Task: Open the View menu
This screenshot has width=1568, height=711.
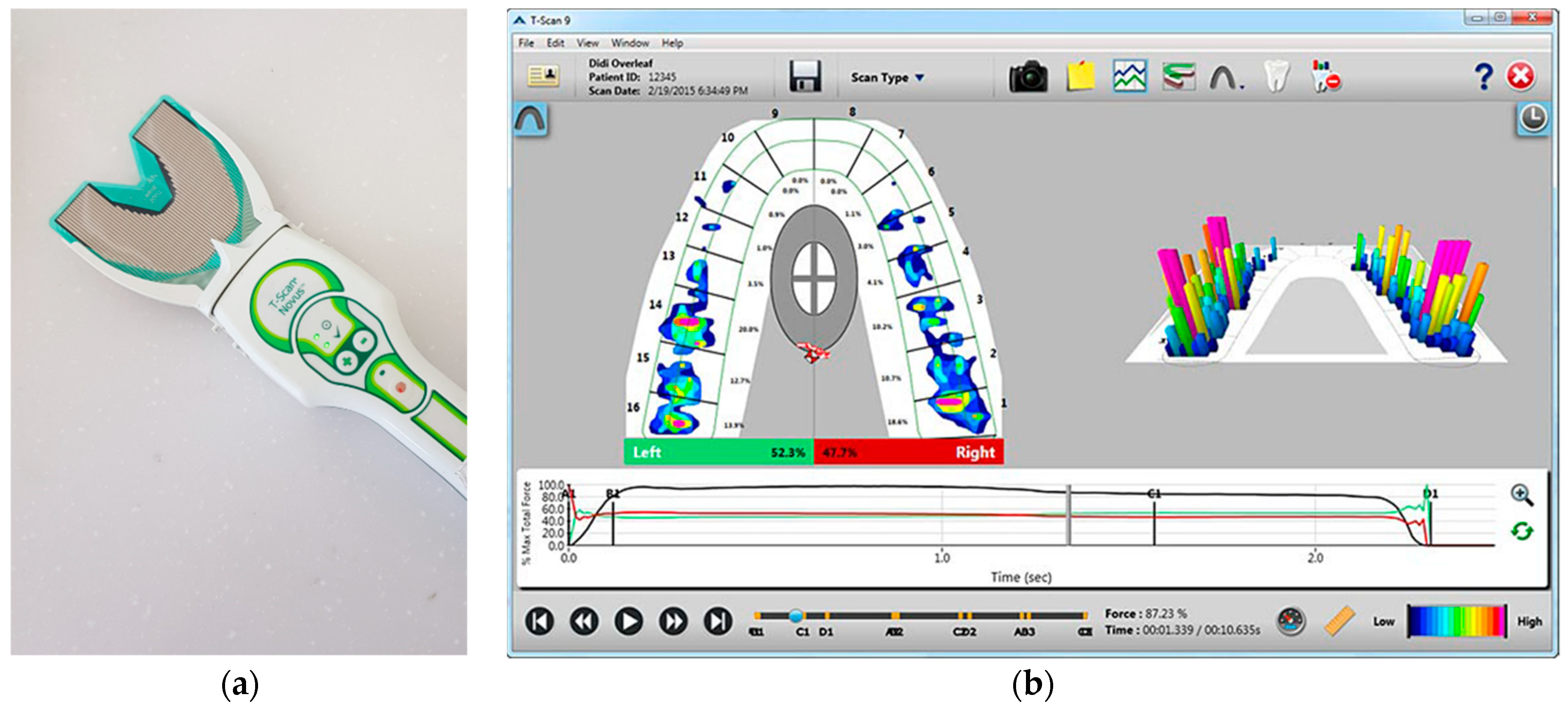Action: tap(587, 43)
